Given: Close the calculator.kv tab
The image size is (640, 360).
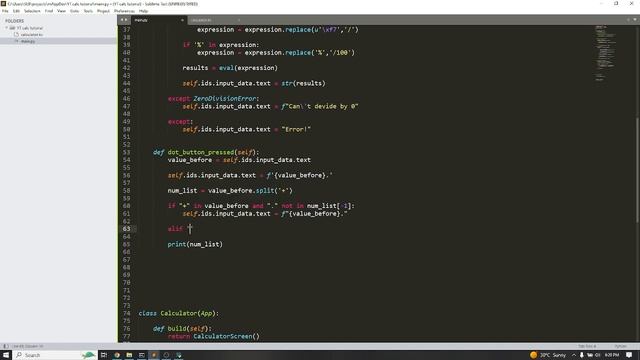Looking at the screenshot, I should [x=239, y=20].
